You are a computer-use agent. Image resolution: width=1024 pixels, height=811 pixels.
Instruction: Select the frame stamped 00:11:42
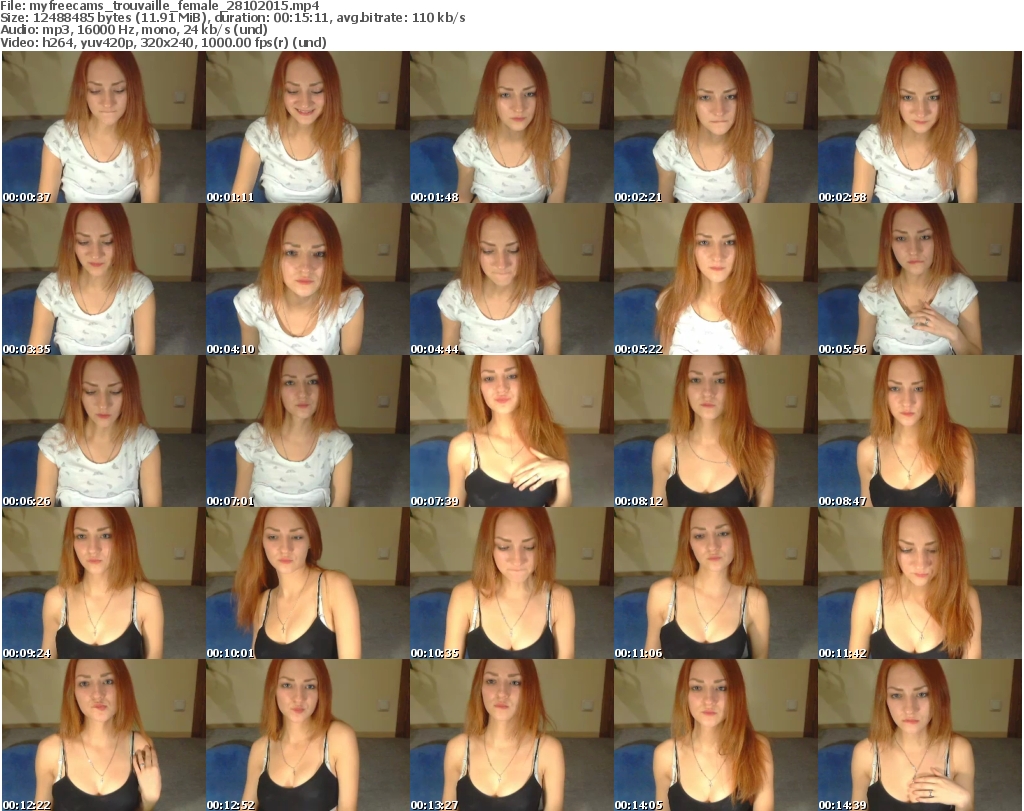tap(920, 583)
